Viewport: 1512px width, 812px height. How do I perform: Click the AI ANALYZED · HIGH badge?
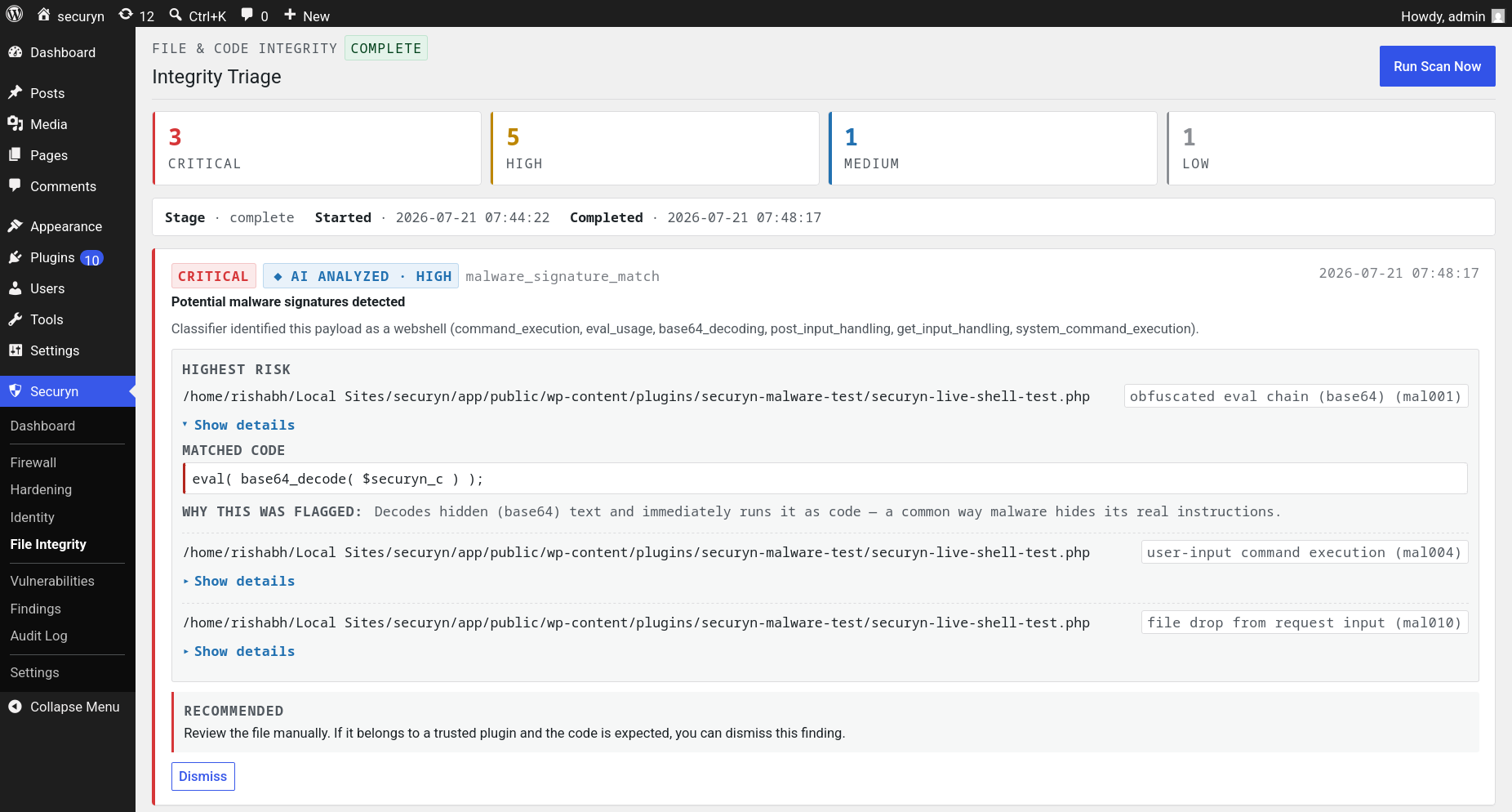[x=361, y=276]
